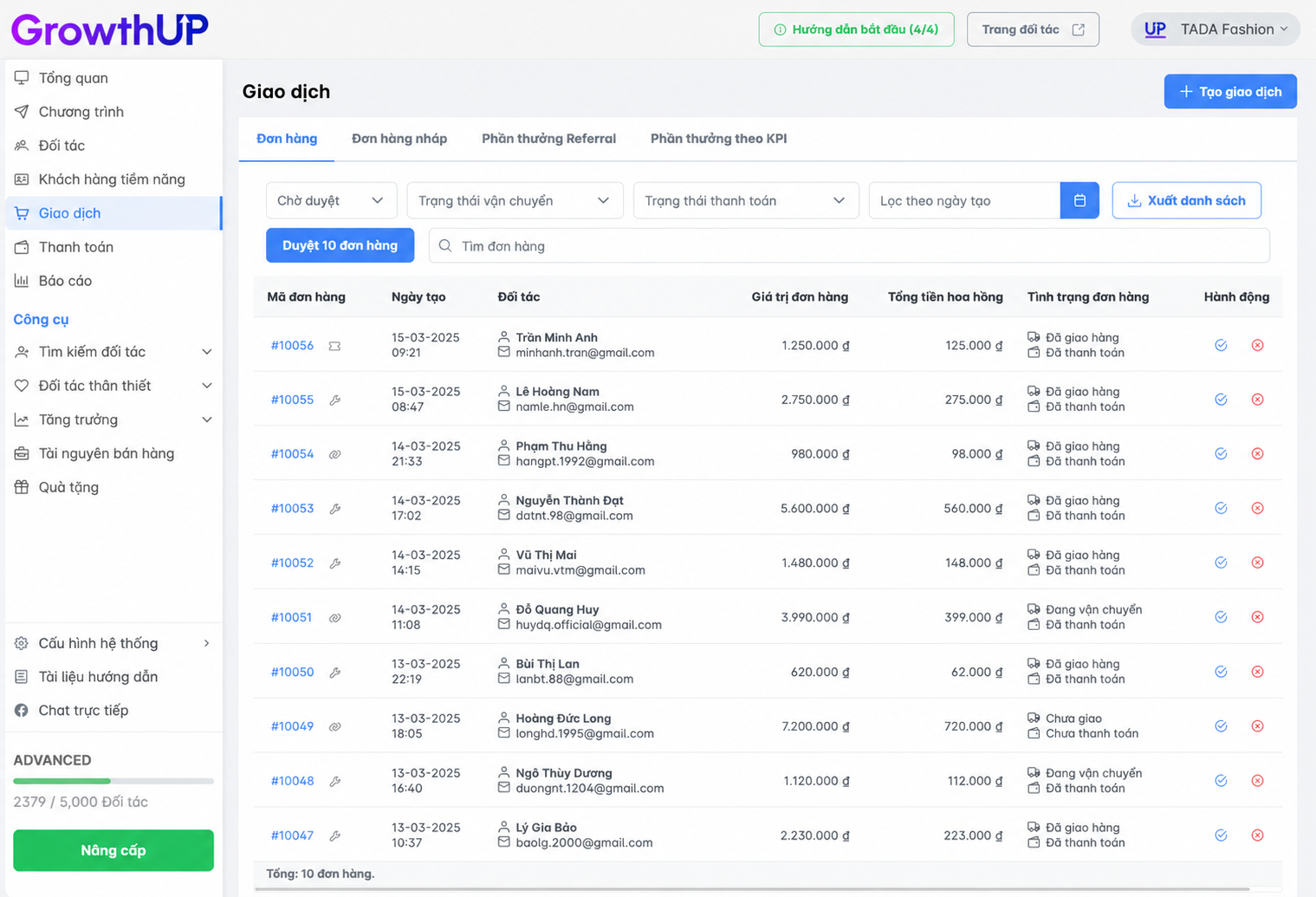This screenshot has width=1316, height=897.
Task: Expand the Tìm kiếm đối tác menu
Action: click(x=113, y=352)
